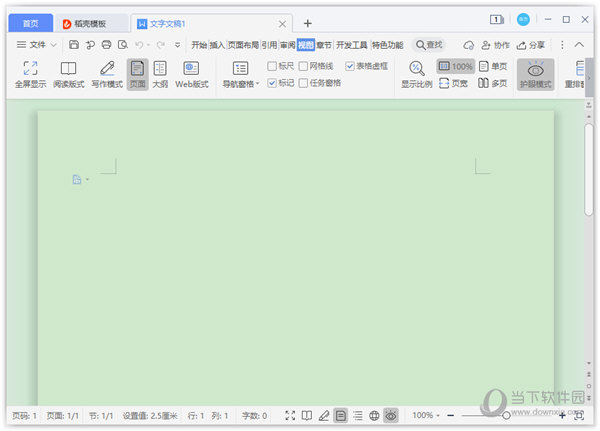Open the paste options icon in document

point(77,180)
